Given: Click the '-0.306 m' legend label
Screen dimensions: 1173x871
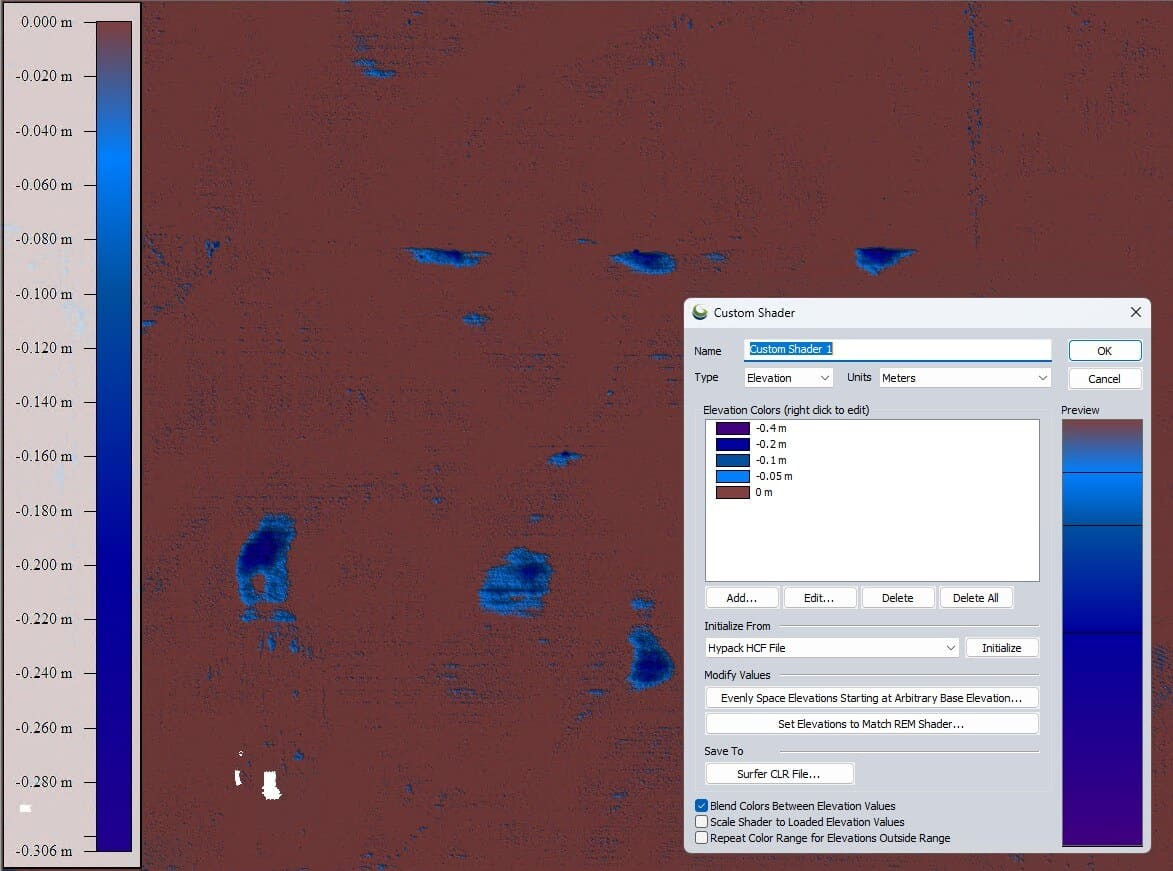Looking at the screenshot, I should coord(44,851).
